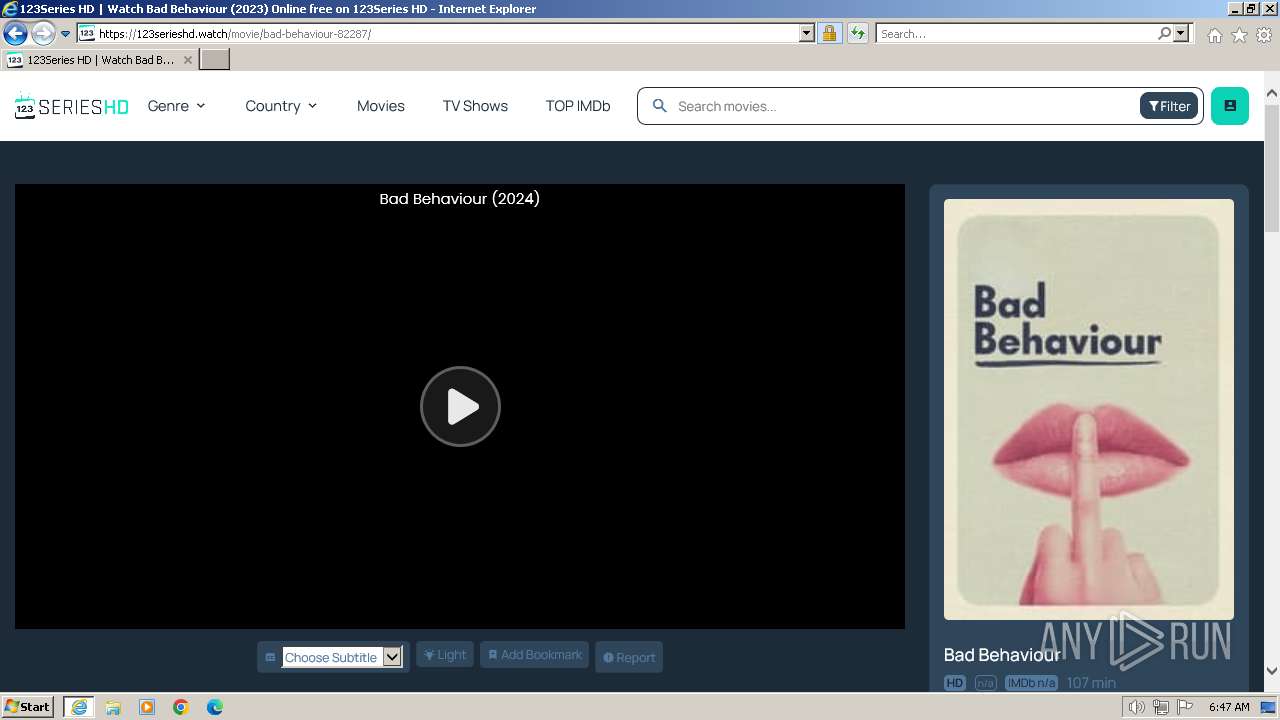
Task: Open the 123SeriesHD logo home link
Action: click(71, 106)
